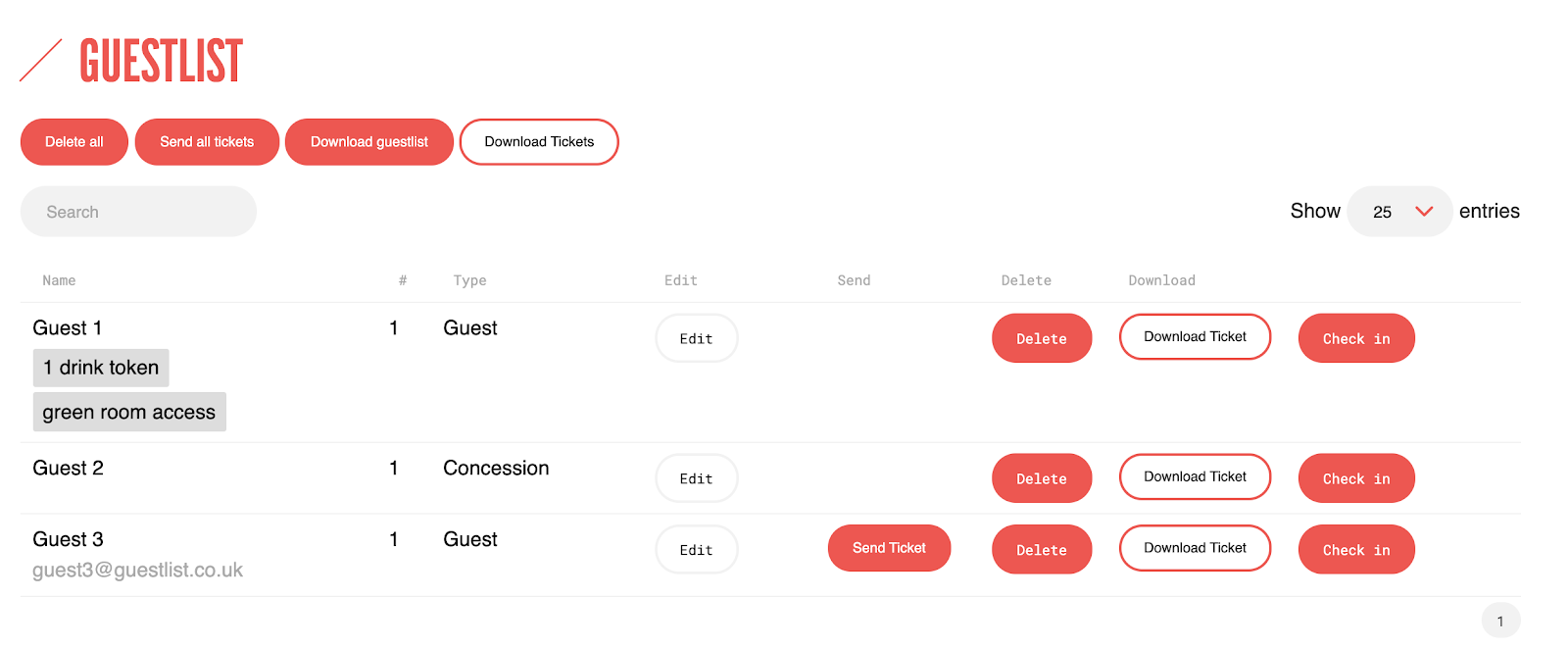Check in Guest 3
This screenshot has width=1568, height=648.
(1356, 550)
